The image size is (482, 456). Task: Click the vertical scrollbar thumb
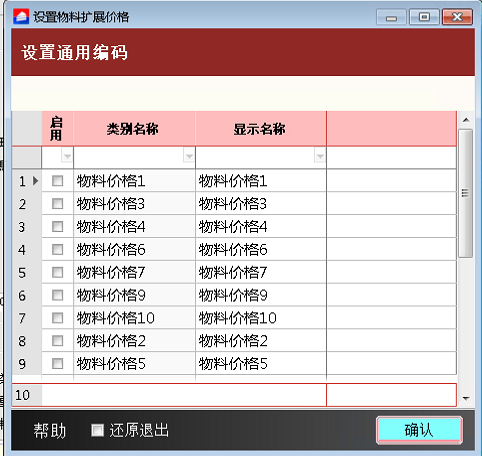click(x=466, y=193)
